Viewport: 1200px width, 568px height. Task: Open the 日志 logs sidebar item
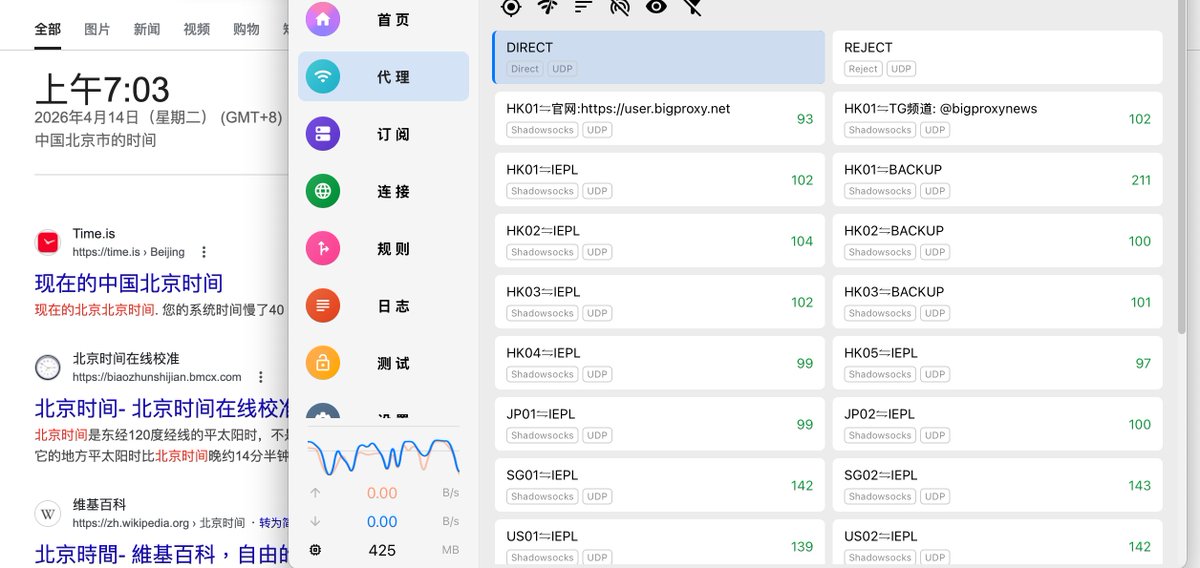pos(383,306)
